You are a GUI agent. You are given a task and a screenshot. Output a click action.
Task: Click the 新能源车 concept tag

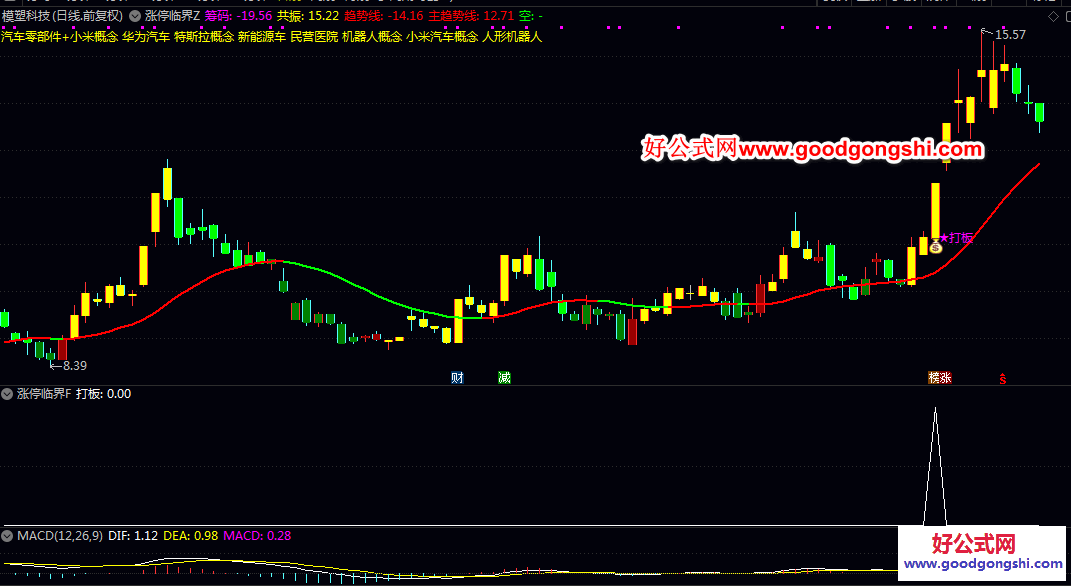coord(262,37)
